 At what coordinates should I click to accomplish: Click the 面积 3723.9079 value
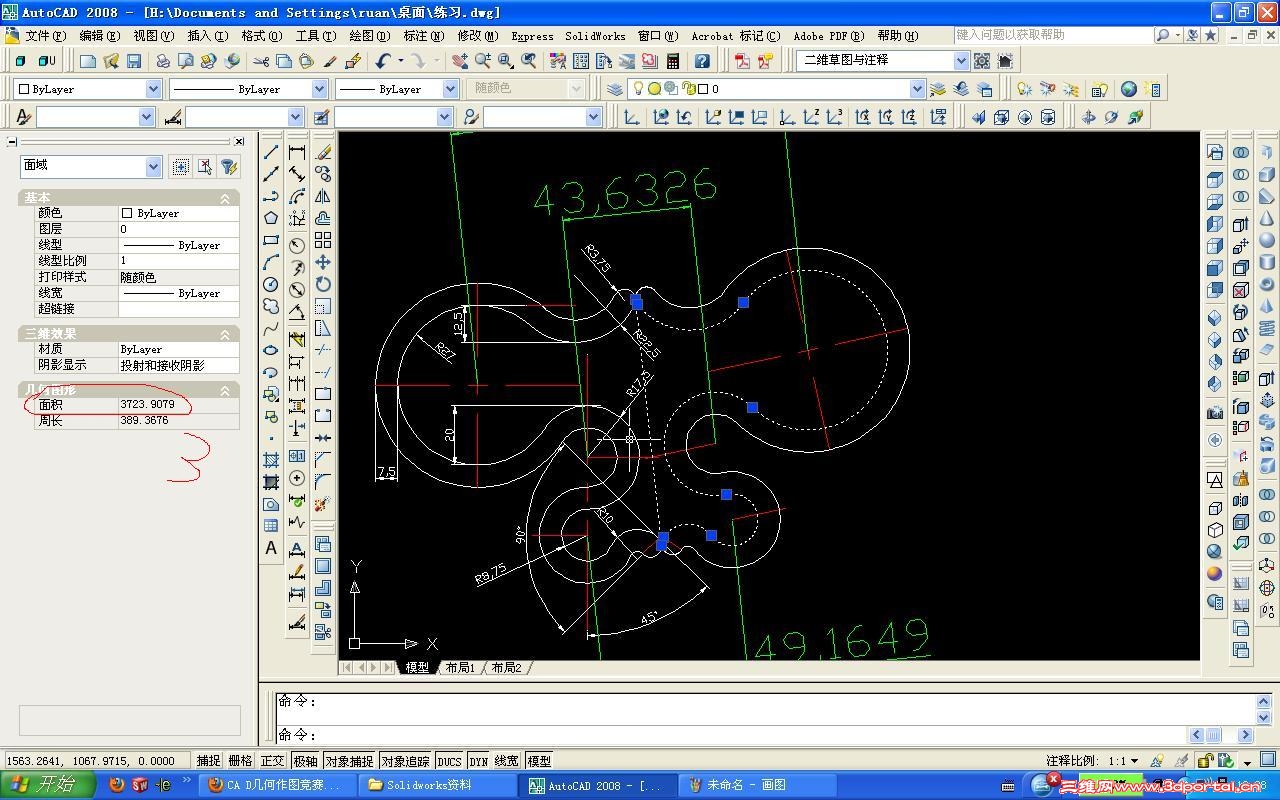click(178, 405)
